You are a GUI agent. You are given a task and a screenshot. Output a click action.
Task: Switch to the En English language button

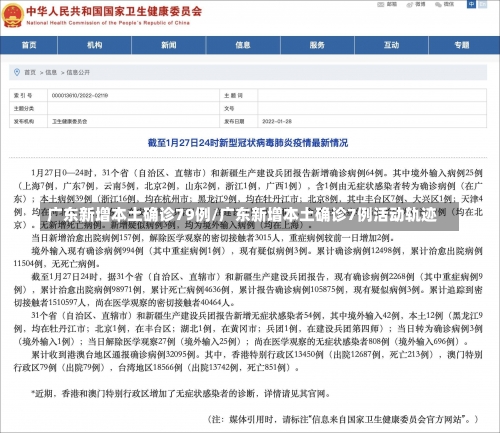point(482,4)
